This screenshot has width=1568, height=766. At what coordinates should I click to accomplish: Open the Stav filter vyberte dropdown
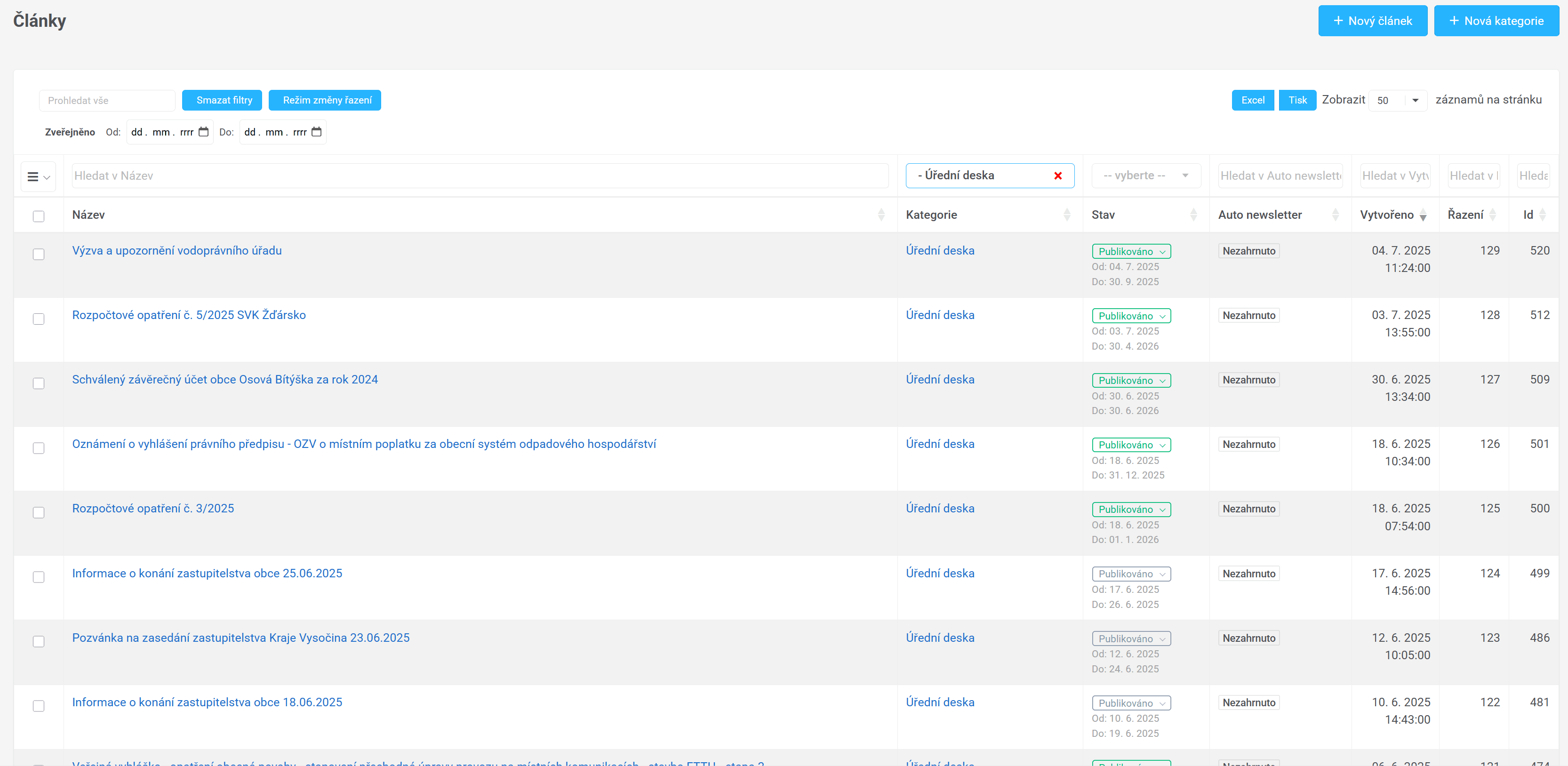coord(1145,176)
